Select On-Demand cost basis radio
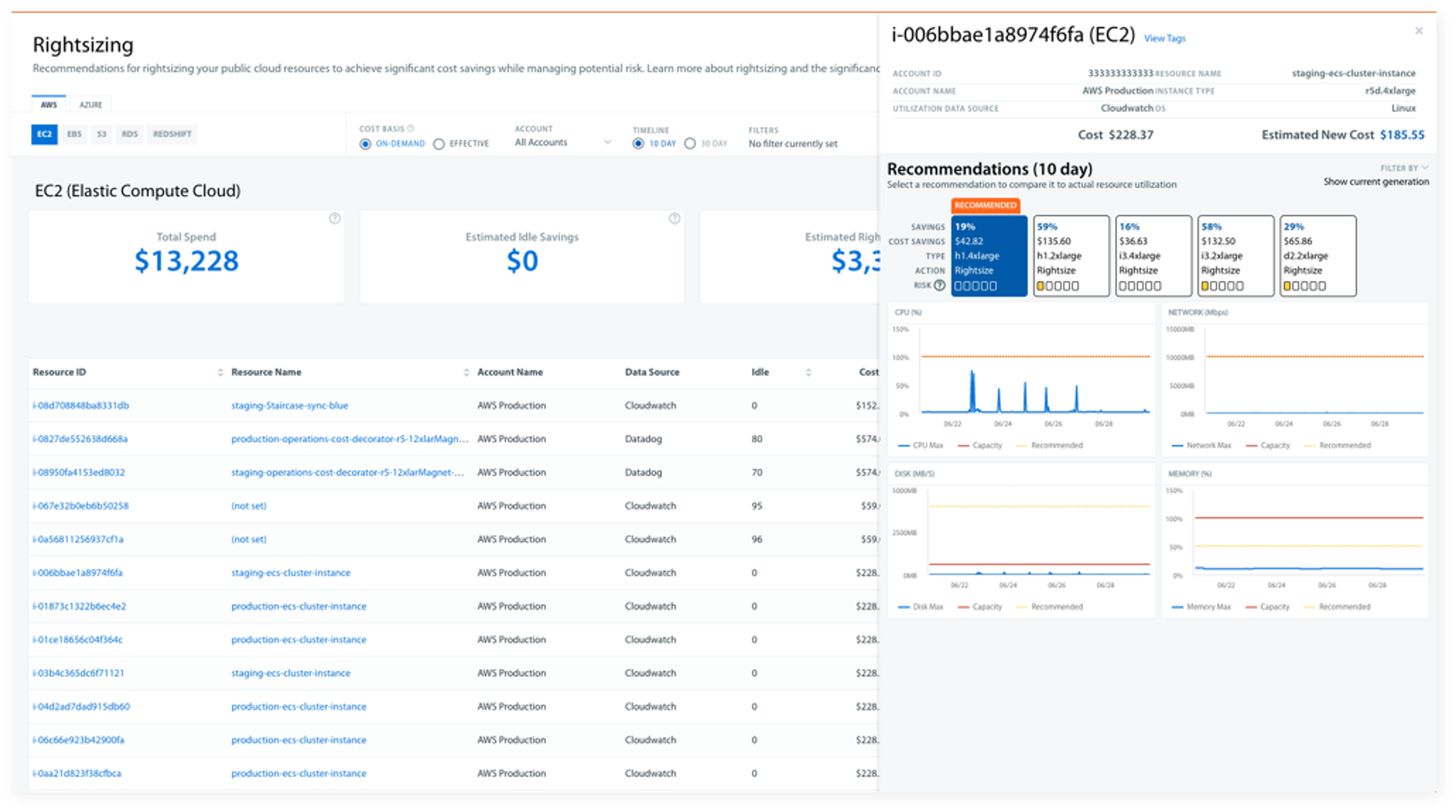Image resolution: width=1456 pixels, height=812 pixels. coord(365,144)
